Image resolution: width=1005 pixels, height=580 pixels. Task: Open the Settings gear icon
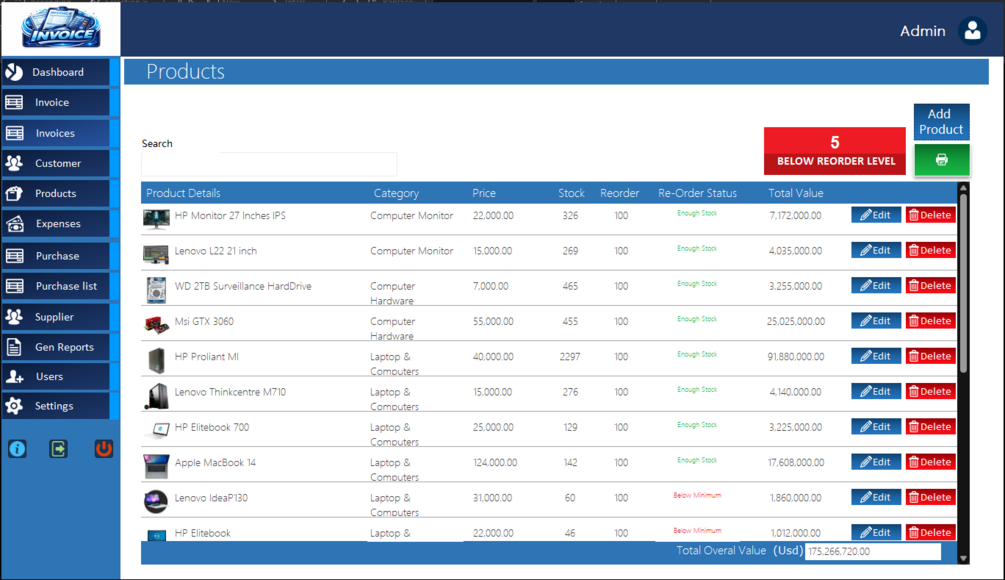[14, 406]
